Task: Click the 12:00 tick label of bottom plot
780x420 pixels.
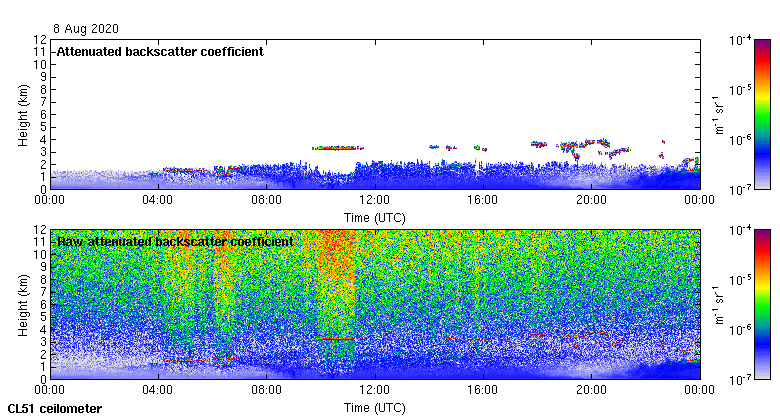Action: click(x=375, y=390)
